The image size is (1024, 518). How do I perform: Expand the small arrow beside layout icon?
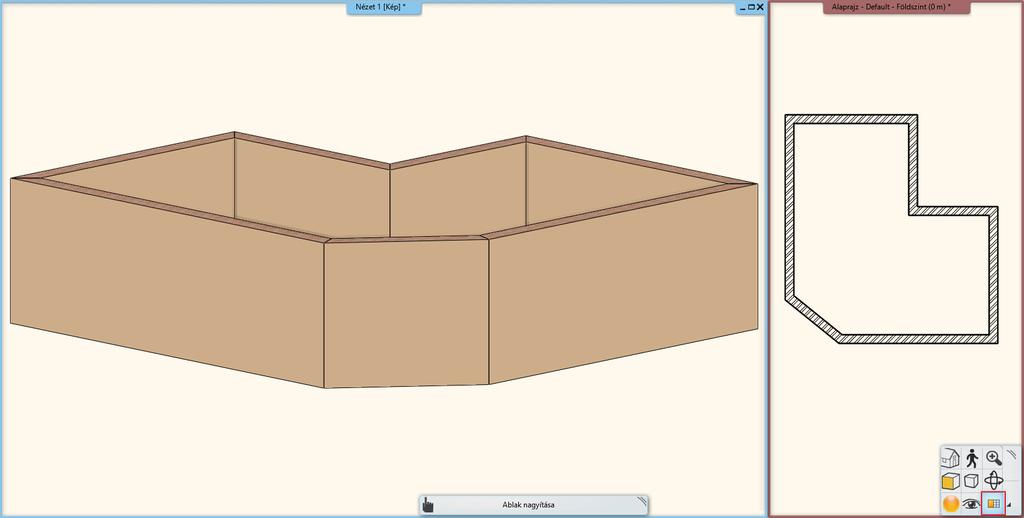1011,504
